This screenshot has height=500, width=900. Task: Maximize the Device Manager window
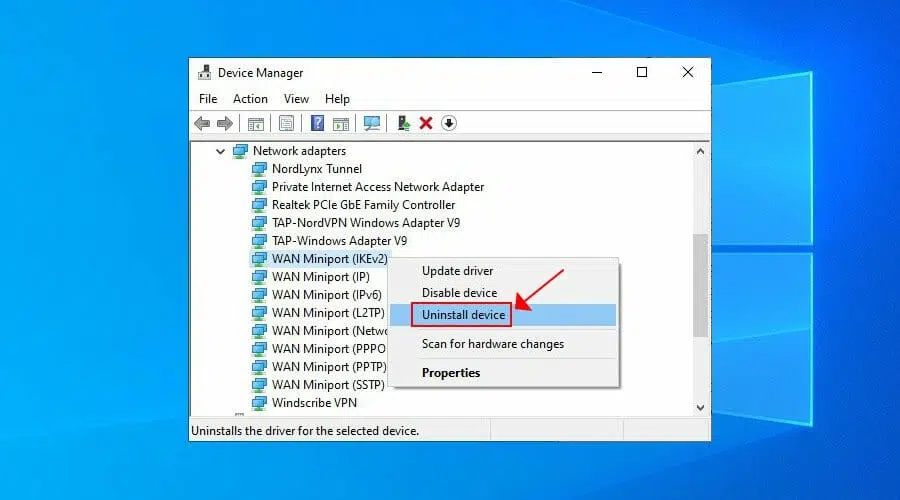[x=642, y=72]
